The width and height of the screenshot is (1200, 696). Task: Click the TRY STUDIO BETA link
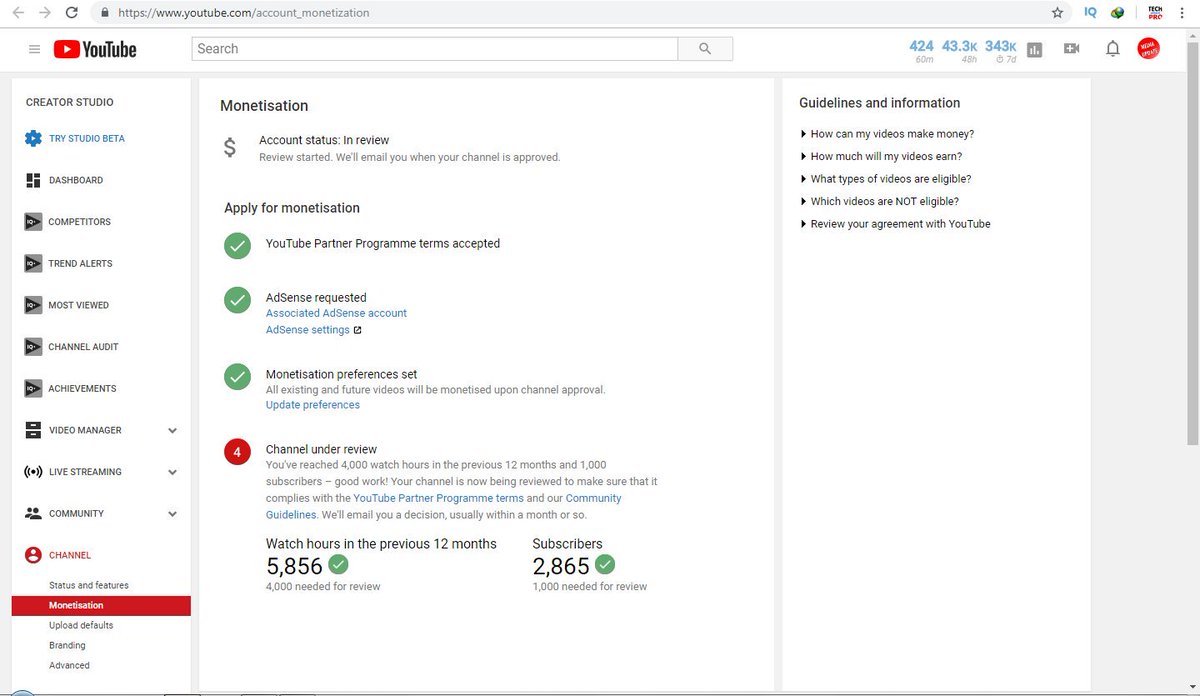pos(87,138)
